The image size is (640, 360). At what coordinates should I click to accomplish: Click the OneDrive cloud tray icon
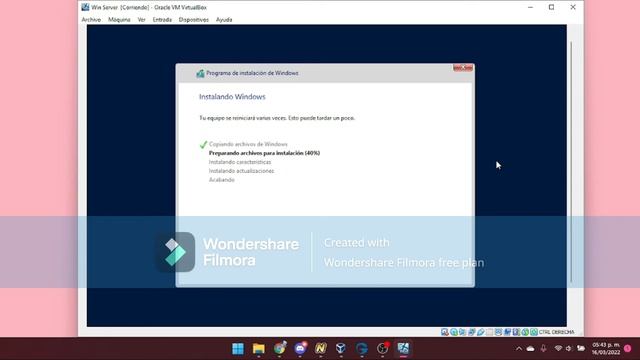coord(531,349)
